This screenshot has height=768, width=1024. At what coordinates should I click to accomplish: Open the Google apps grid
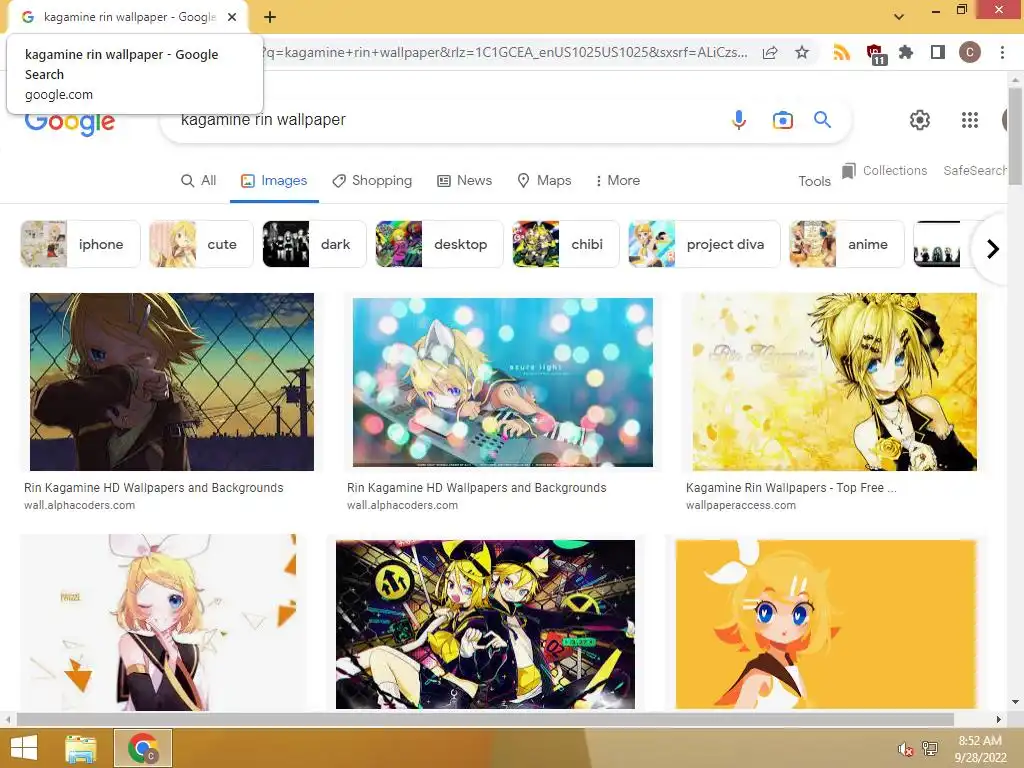click(x=970, y=120)
